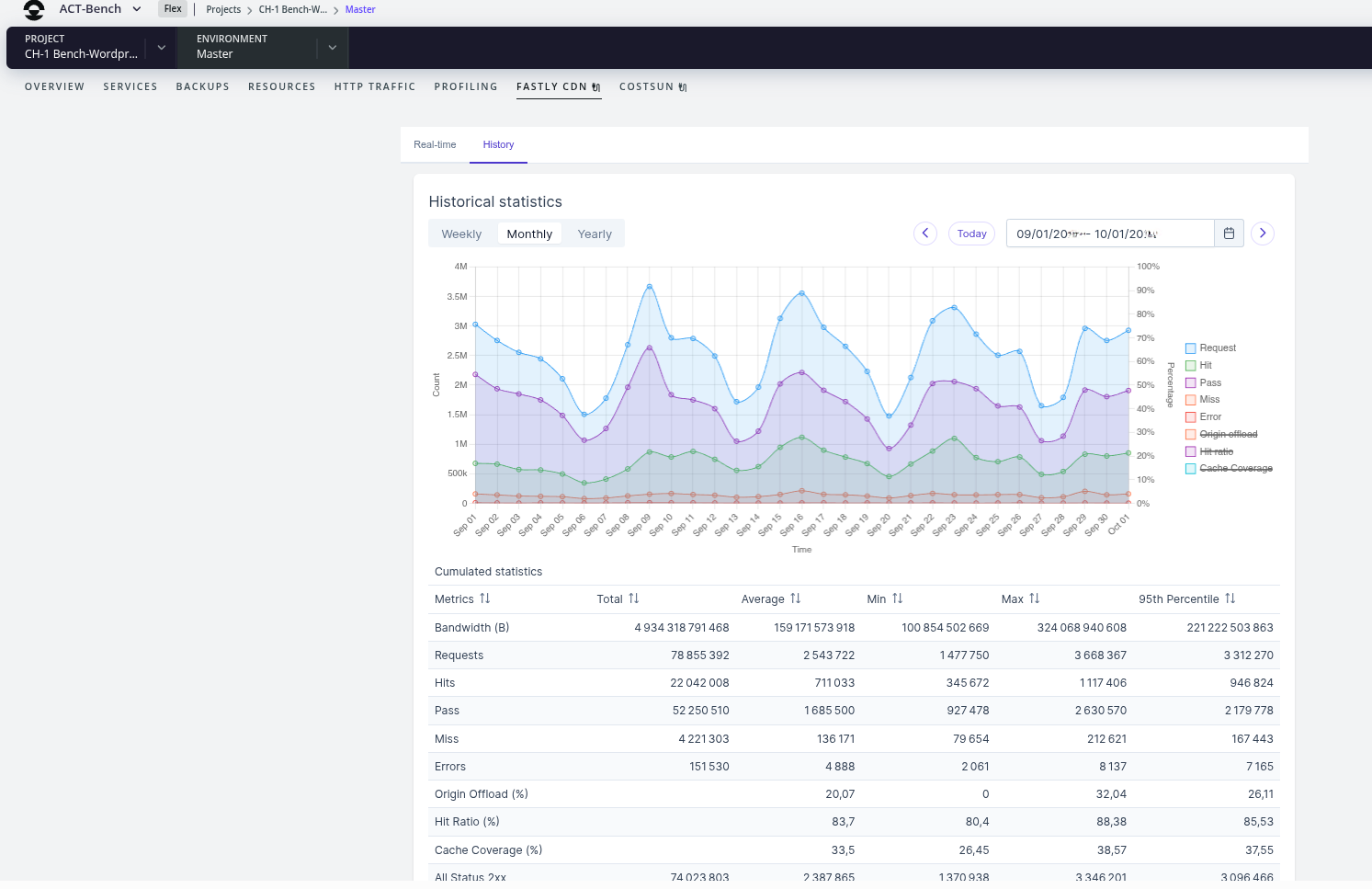Click the ACT-Bench logo
1372x889 pixels.
coord(34,9)
